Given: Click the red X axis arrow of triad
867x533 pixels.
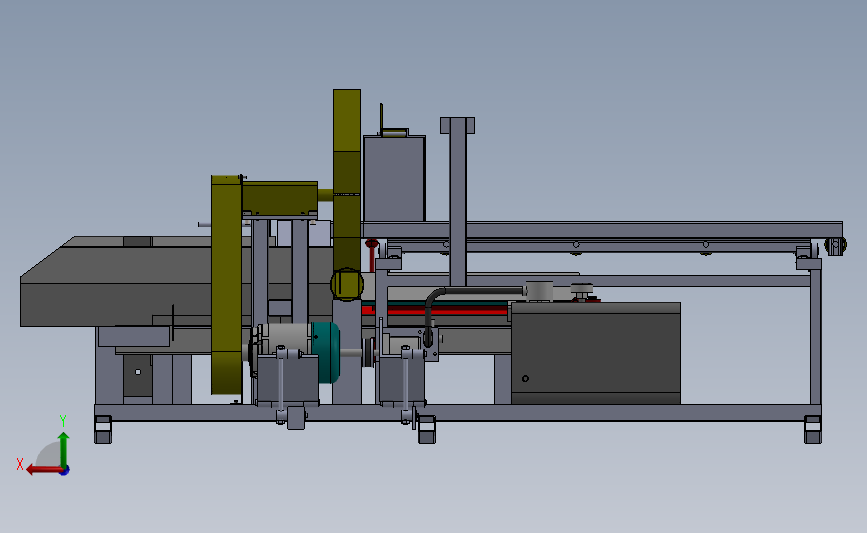Looking at the screenshot, I should 43,470.
